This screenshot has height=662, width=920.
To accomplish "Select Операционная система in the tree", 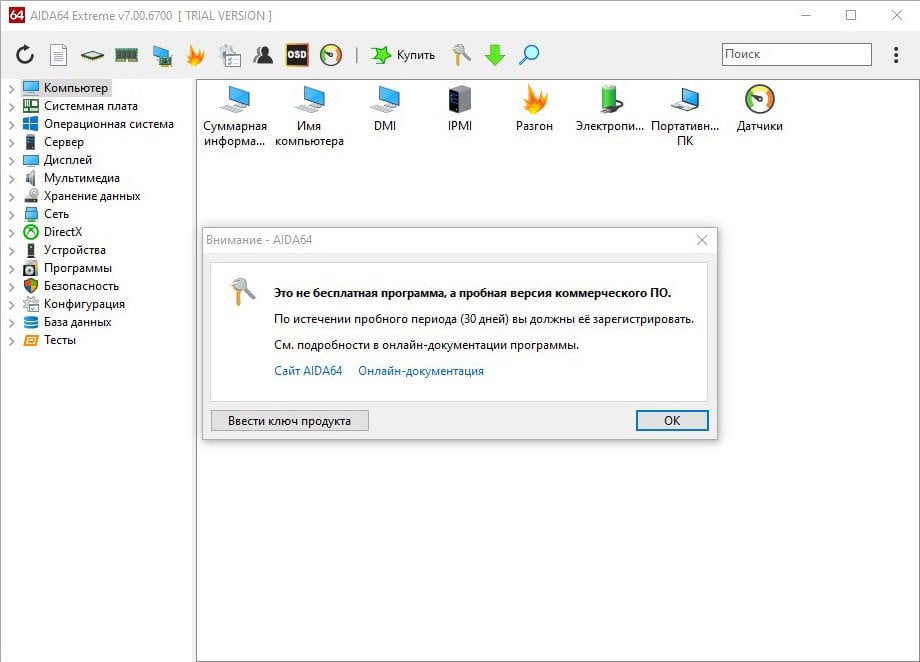I will 99,124.
